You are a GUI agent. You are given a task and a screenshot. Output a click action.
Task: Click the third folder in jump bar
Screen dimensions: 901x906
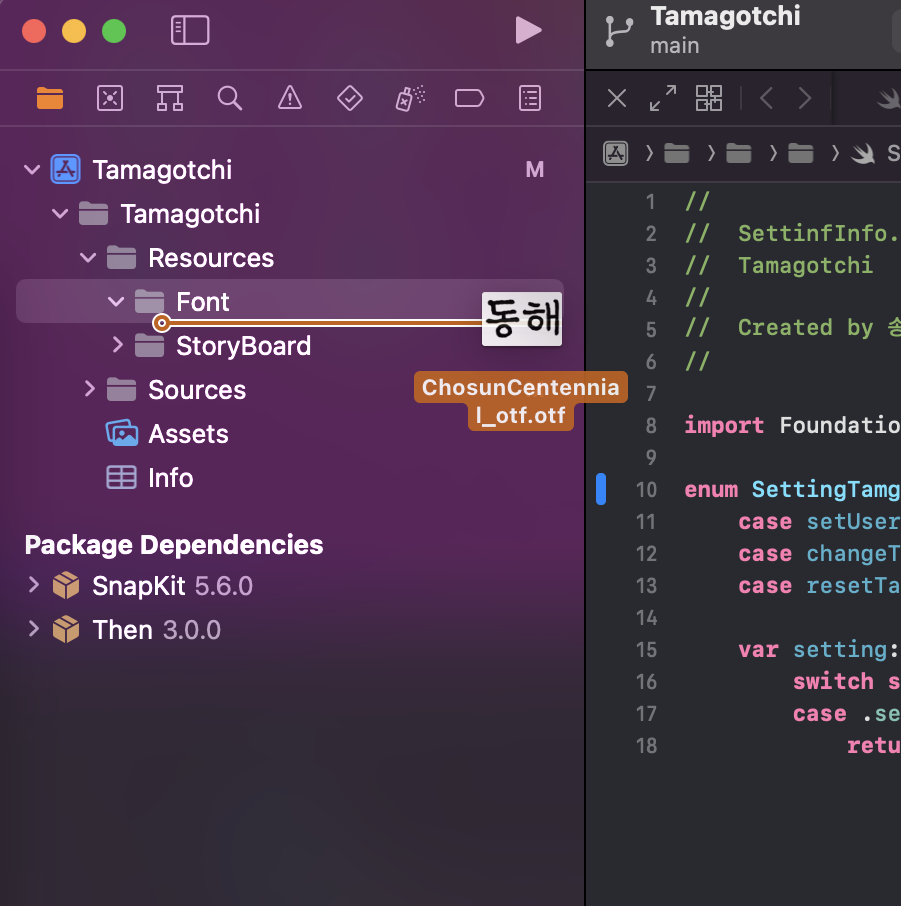click(x=800, y=154)
